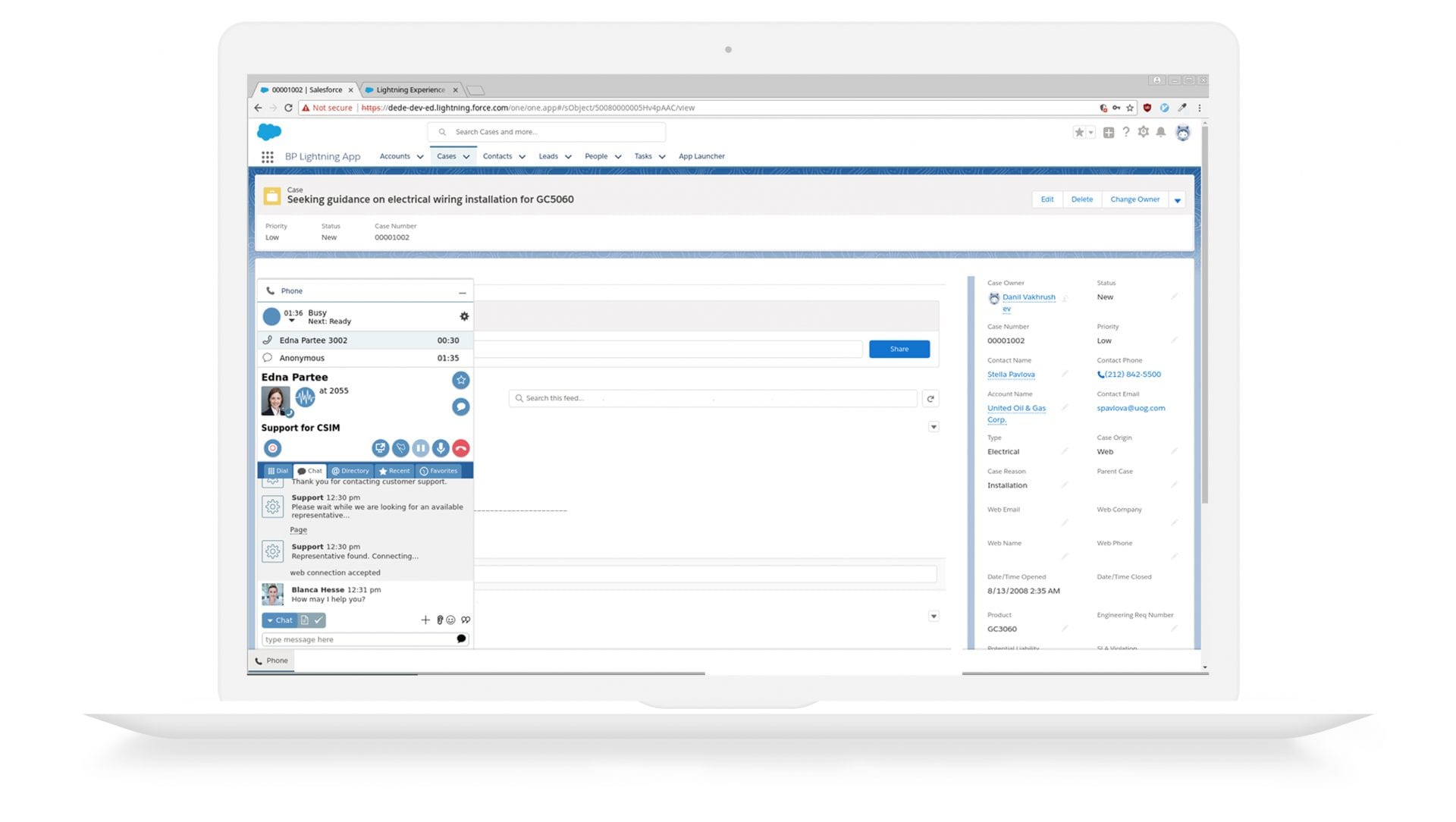Expand the Accounts nav dropdown
This screenshot has height=822, width=1456.
click(x=420, y=157)
